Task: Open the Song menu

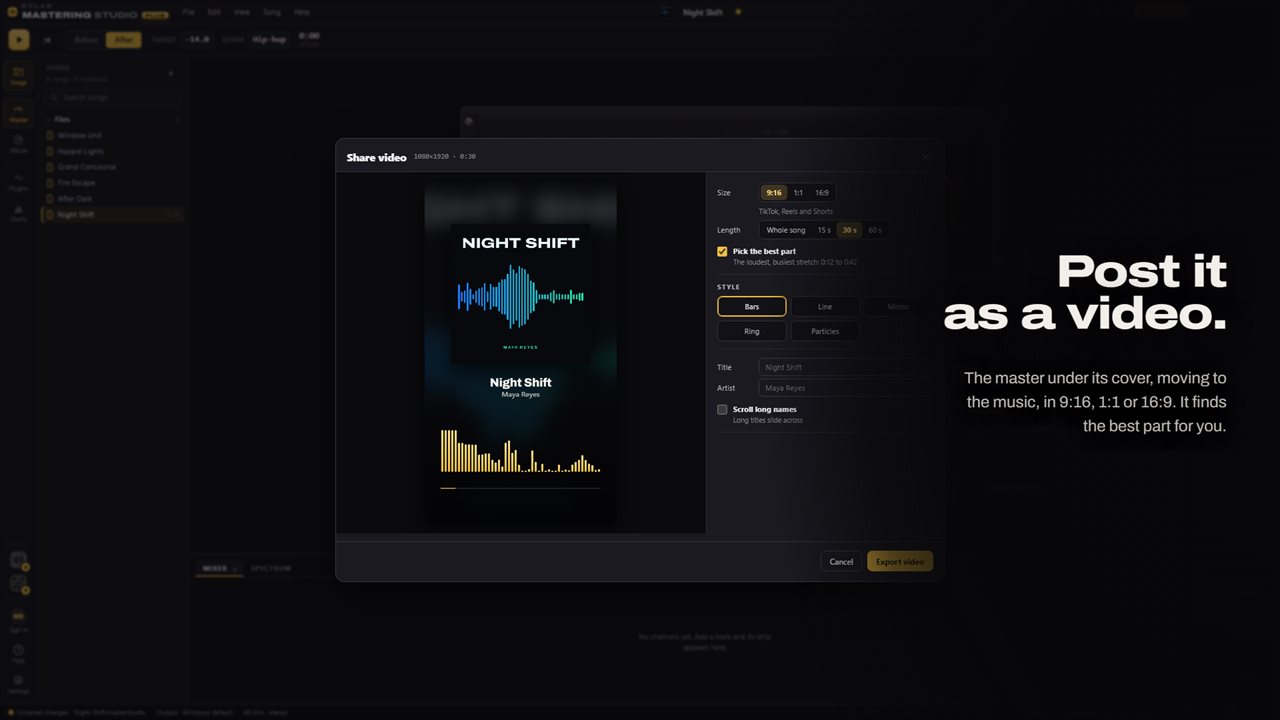Action: [x=272, y=12]
